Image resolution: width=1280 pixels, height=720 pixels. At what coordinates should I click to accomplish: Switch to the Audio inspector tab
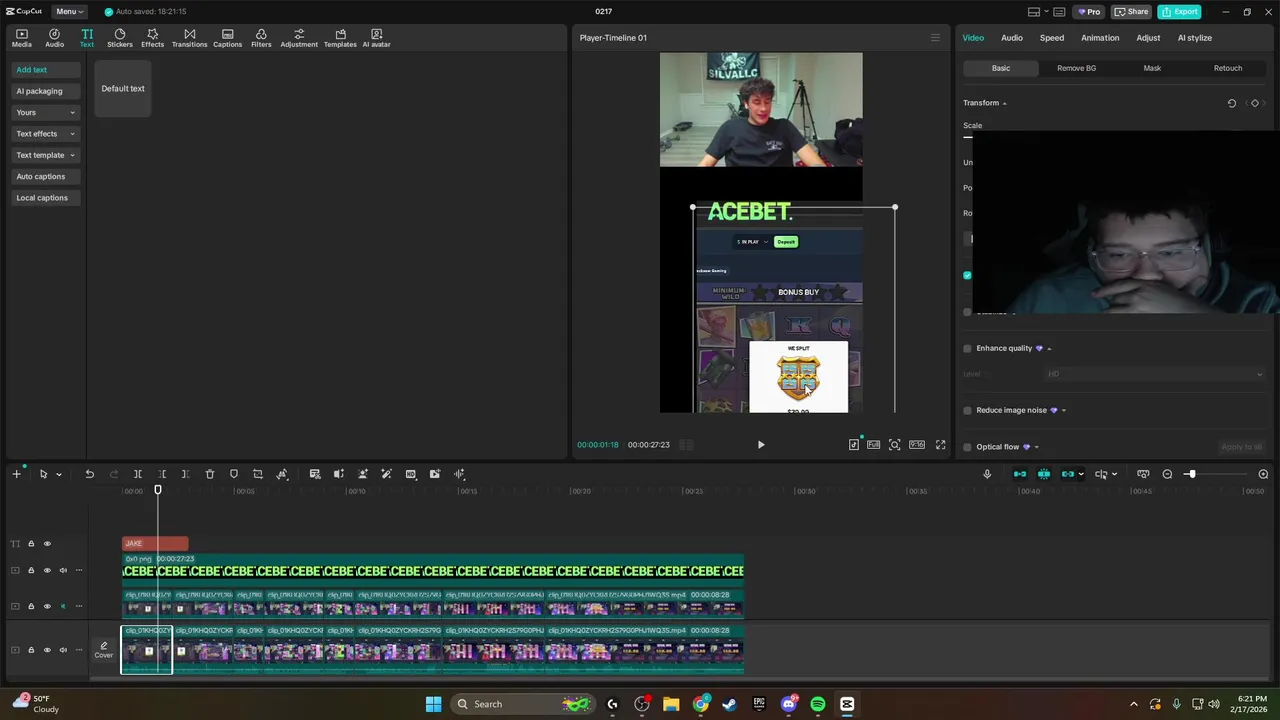(x=1012, y=38)
